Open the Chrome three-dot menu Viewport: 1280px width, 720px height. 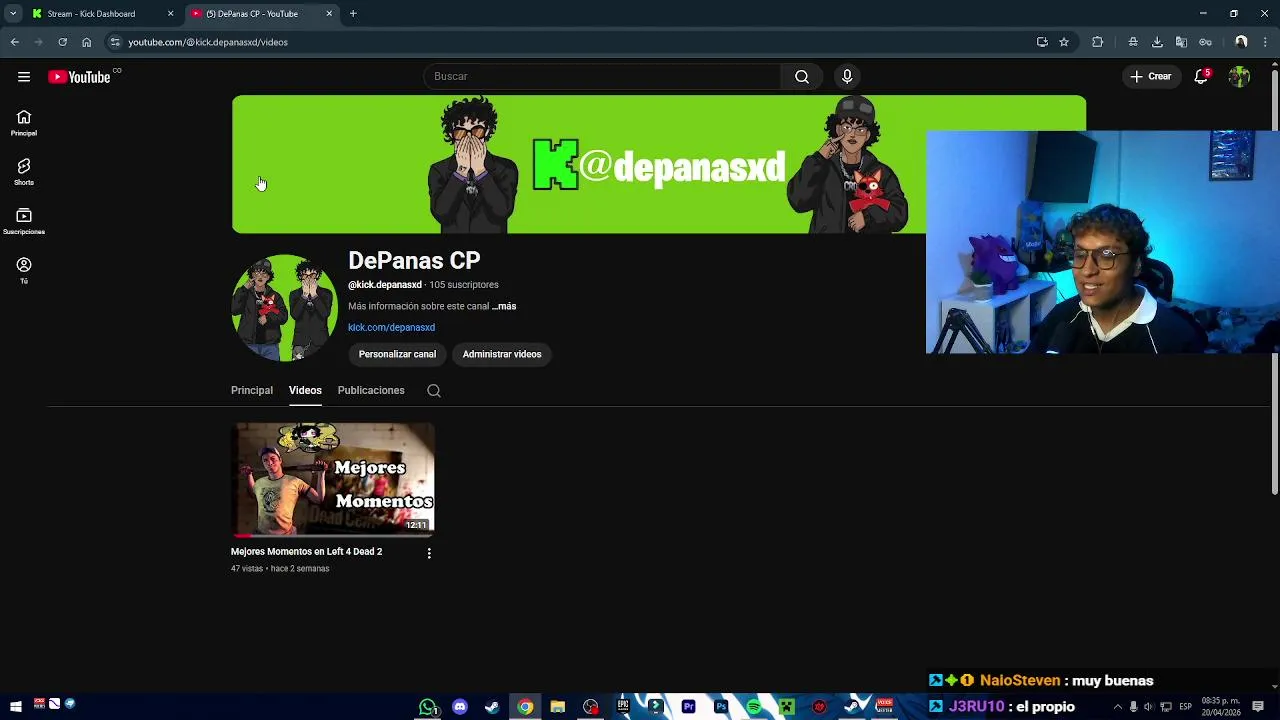tap(1266, 42)
